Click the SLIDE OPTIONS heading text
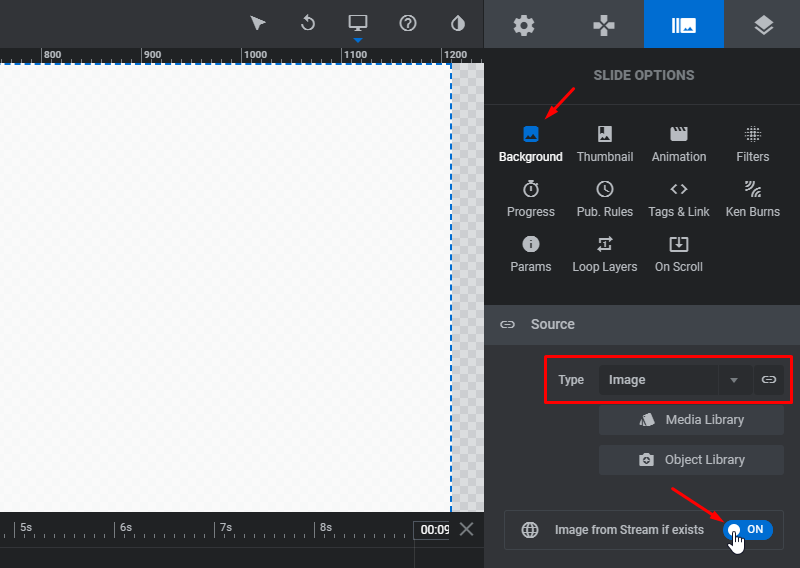Viewport: 800px width, 568px height. [643, 76]
